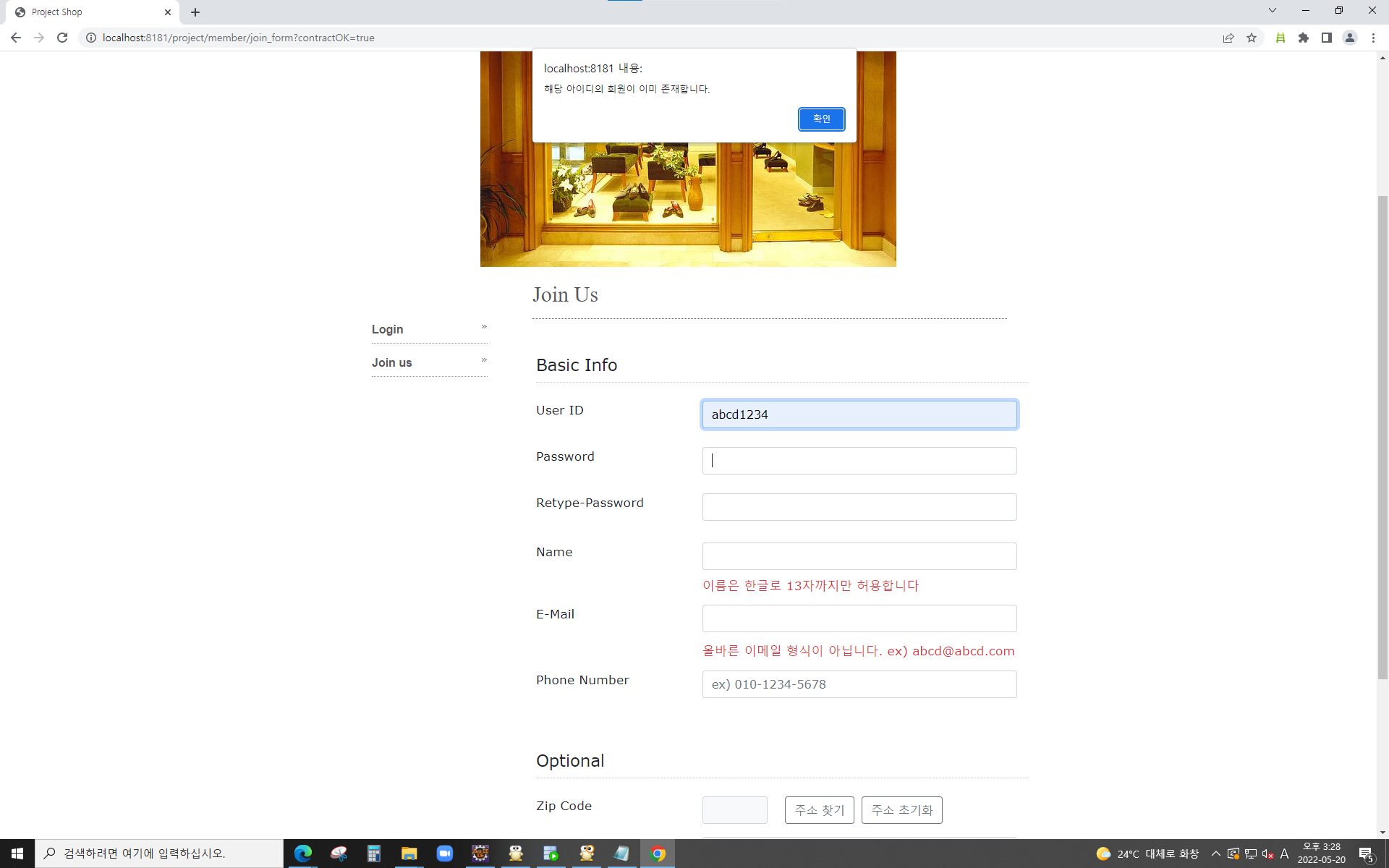
Task: Click the 주소 찾기 button
Action: click(819, 810)
